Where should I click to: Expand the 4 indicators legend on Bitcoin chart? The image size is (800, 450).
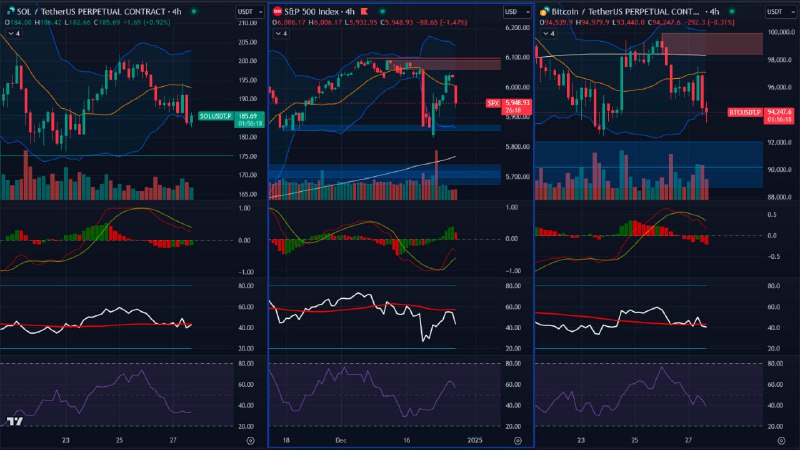tap(548, 34)
